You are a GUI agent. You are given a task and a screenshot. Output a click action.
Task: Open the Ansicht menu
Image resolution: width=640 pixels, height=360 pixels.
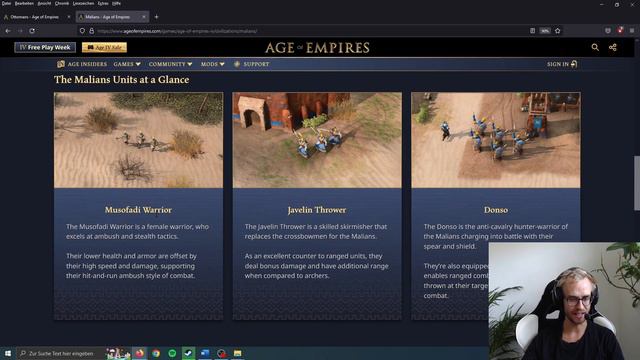[44, 3]
